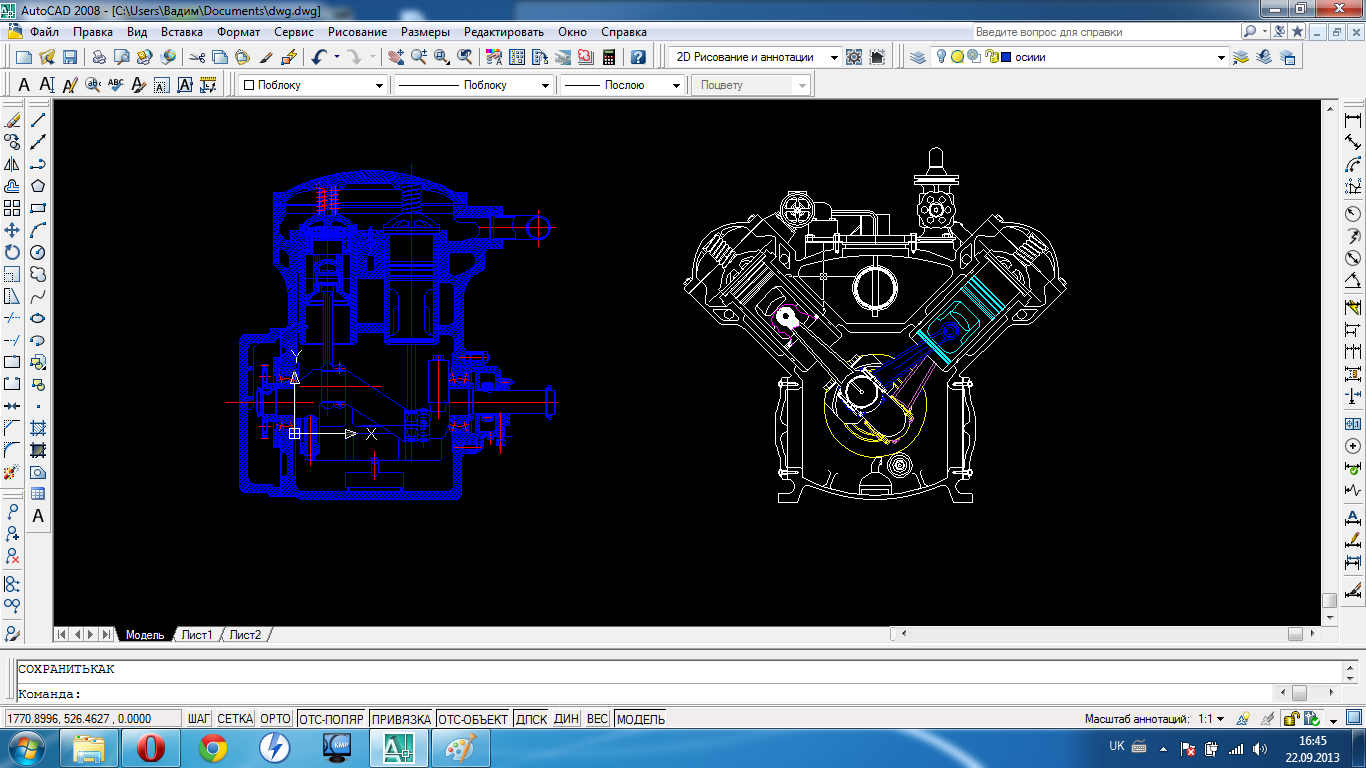Click the Undo arrow icon
The image size is (1366, 768).
pos(318,57)
